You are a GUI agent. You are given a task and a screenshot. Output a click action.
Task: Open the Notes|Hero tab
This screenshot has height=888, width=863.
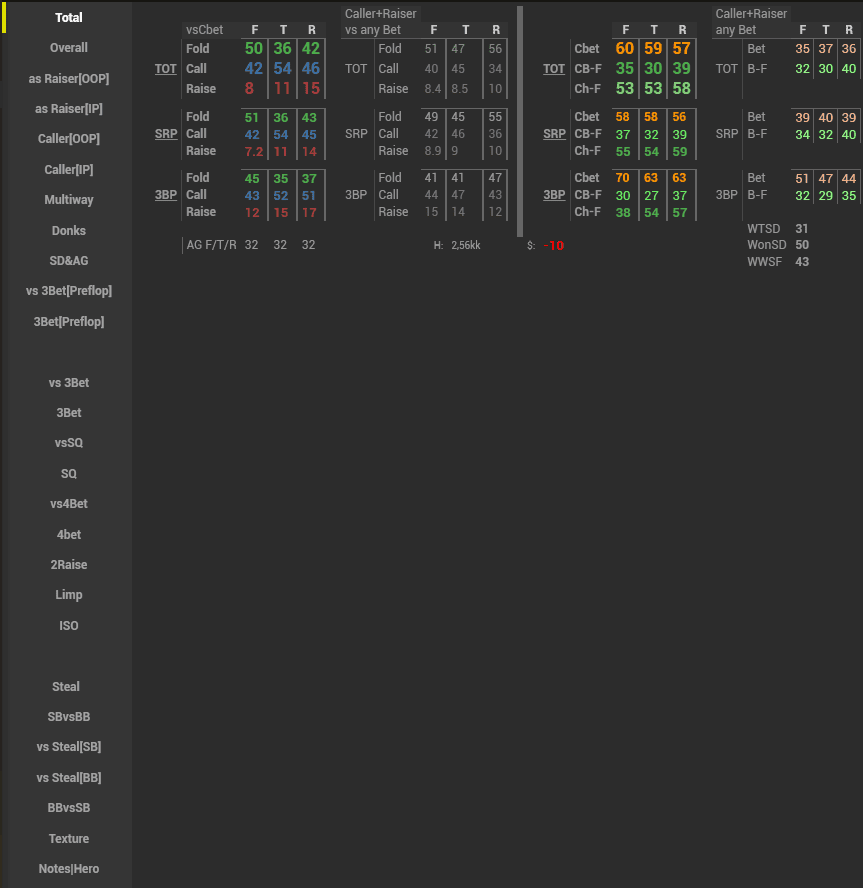pyautogui.click(x=68, y=869)
